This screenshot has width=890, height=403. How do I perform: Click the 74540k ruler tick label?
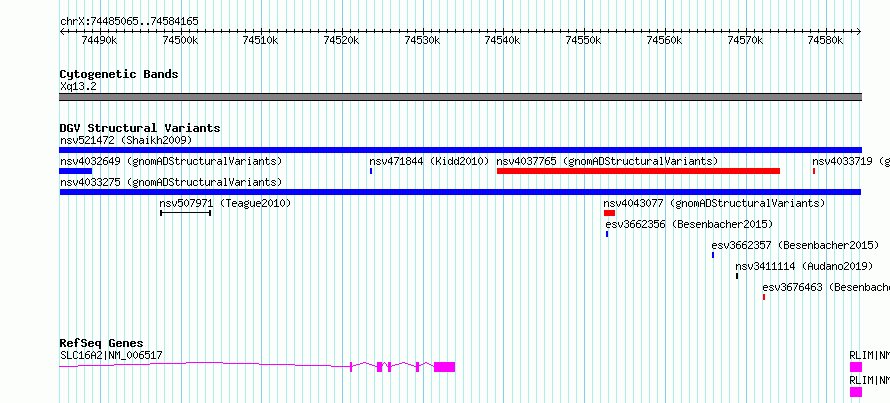pos(503,40)
